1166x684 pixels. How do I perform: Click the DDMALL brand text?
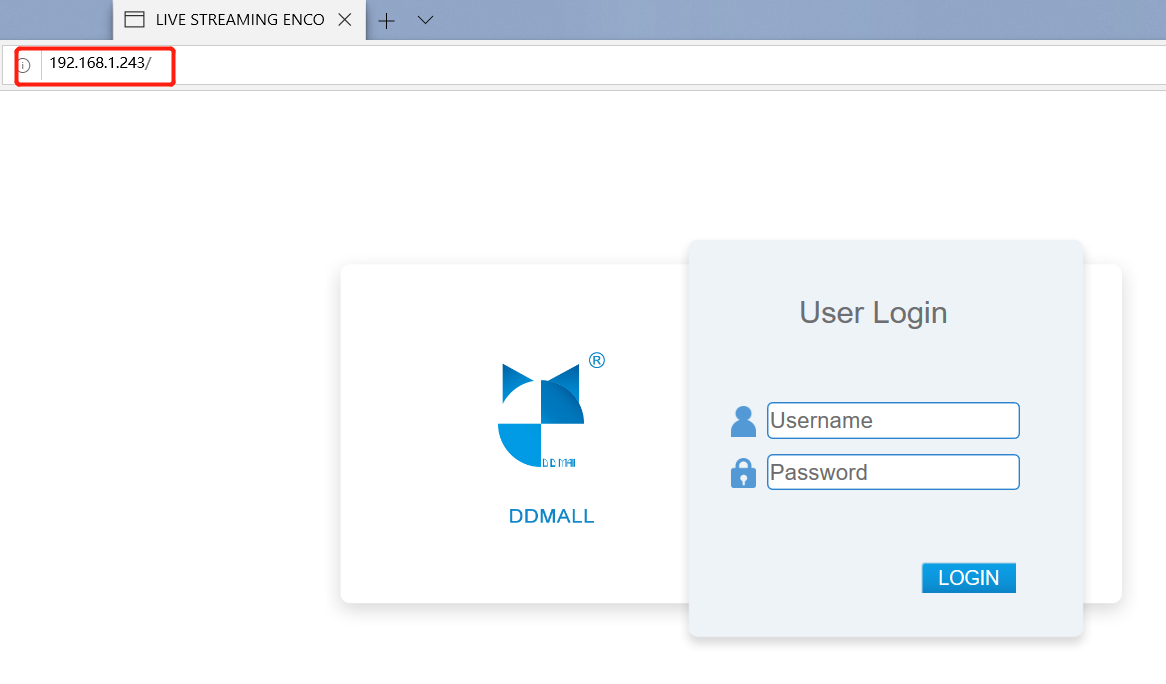click(x=551, y=516)
